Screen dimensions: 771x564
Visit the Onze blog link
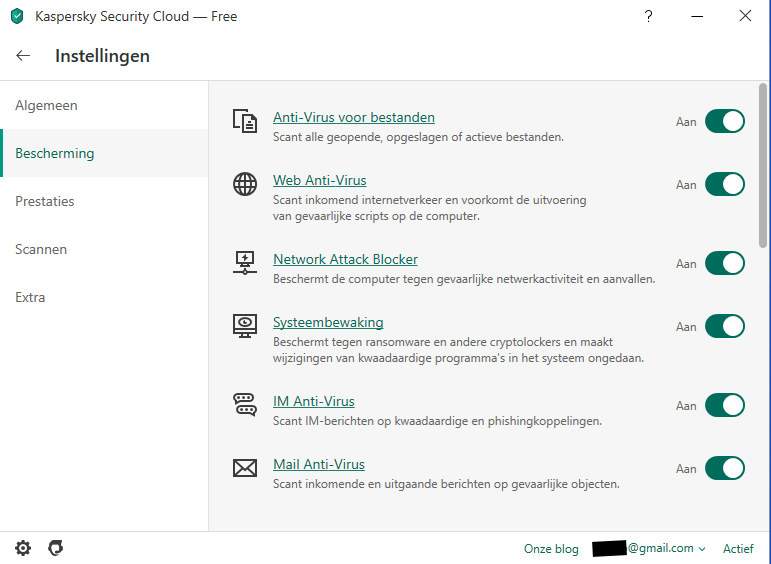point(551,548)
